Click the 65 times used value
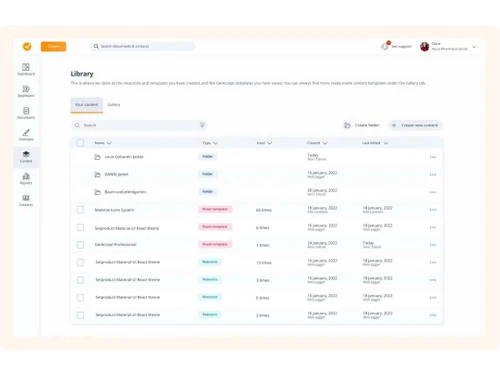The height and width of the screenshot is (375, 500). click(264, 210)
